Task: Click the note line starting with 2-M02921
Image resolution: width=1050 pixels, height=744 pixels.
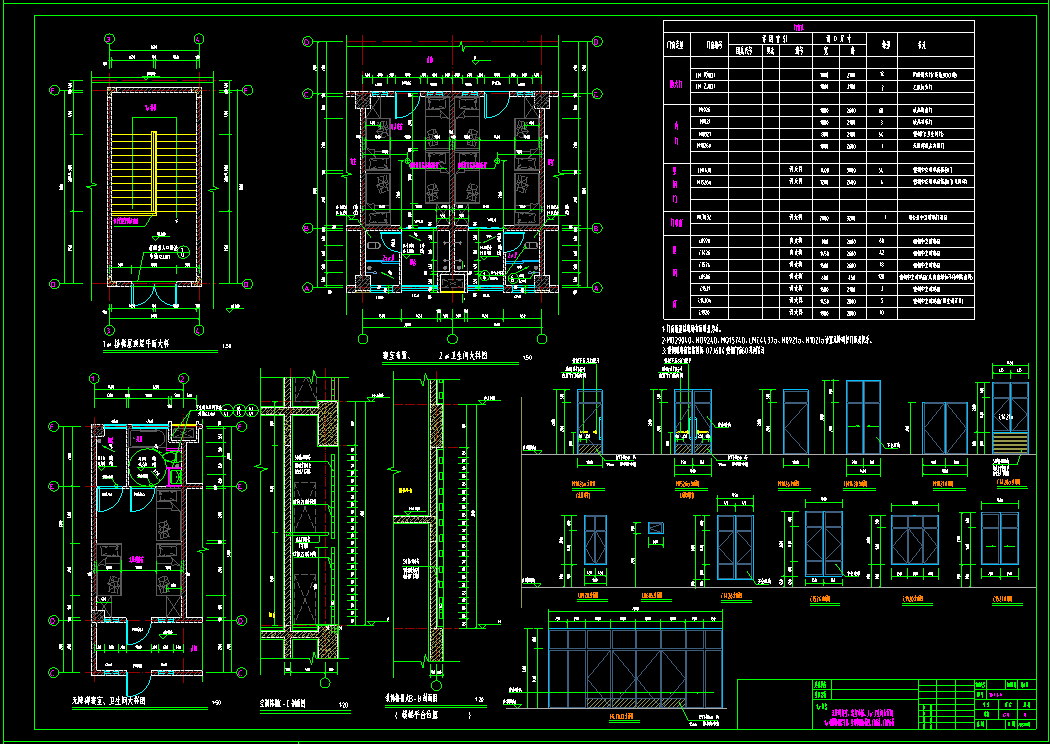Action: [x=767, y=340]
